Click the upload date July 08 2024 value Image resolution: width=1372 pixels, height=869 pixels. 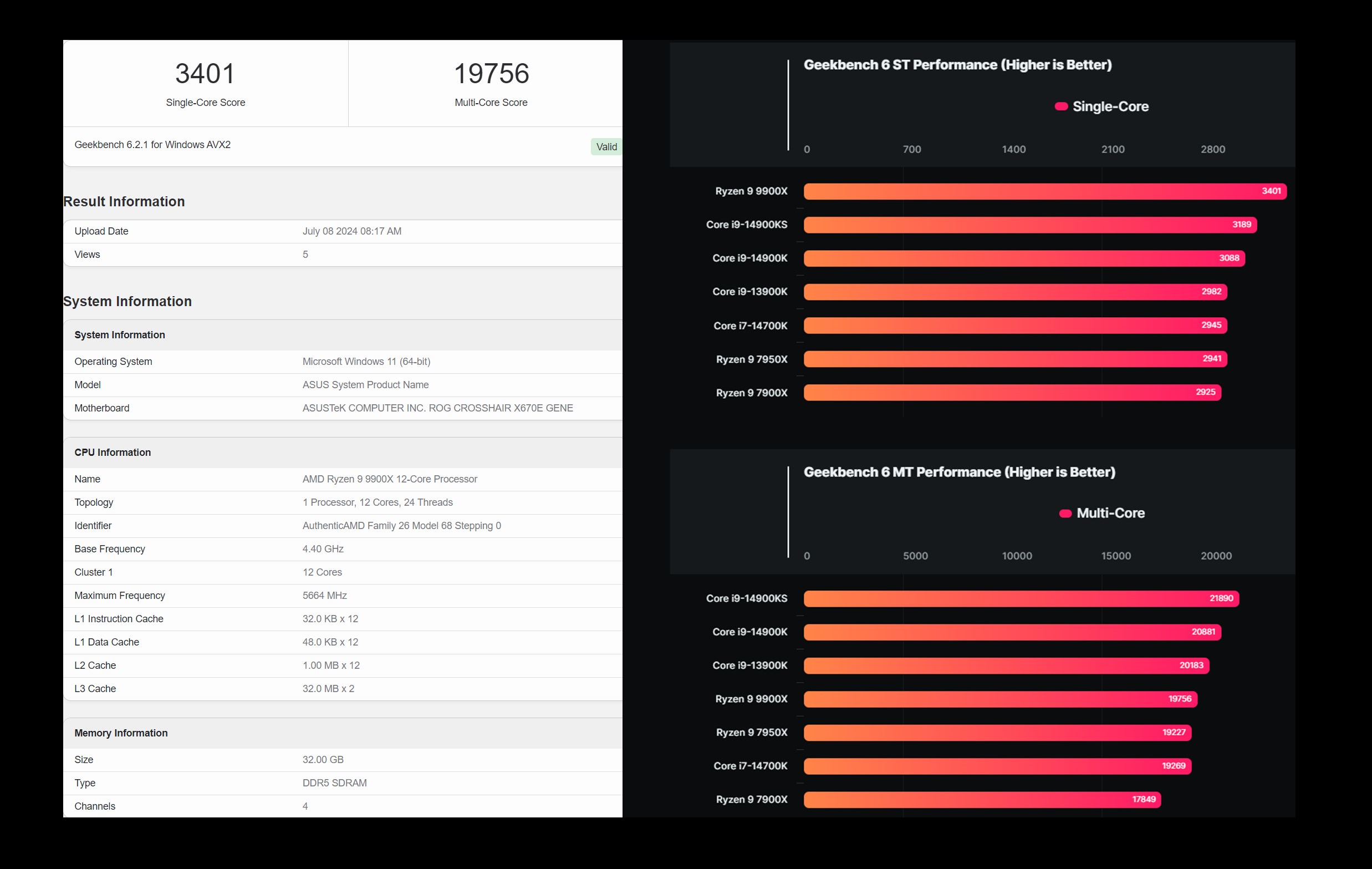352,231
